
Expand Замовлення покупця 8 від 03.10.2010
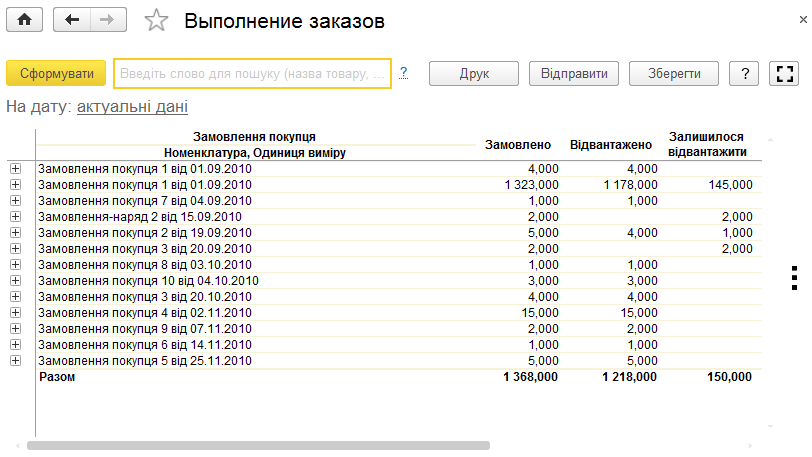pyautogui.click(x=16, y=265)
